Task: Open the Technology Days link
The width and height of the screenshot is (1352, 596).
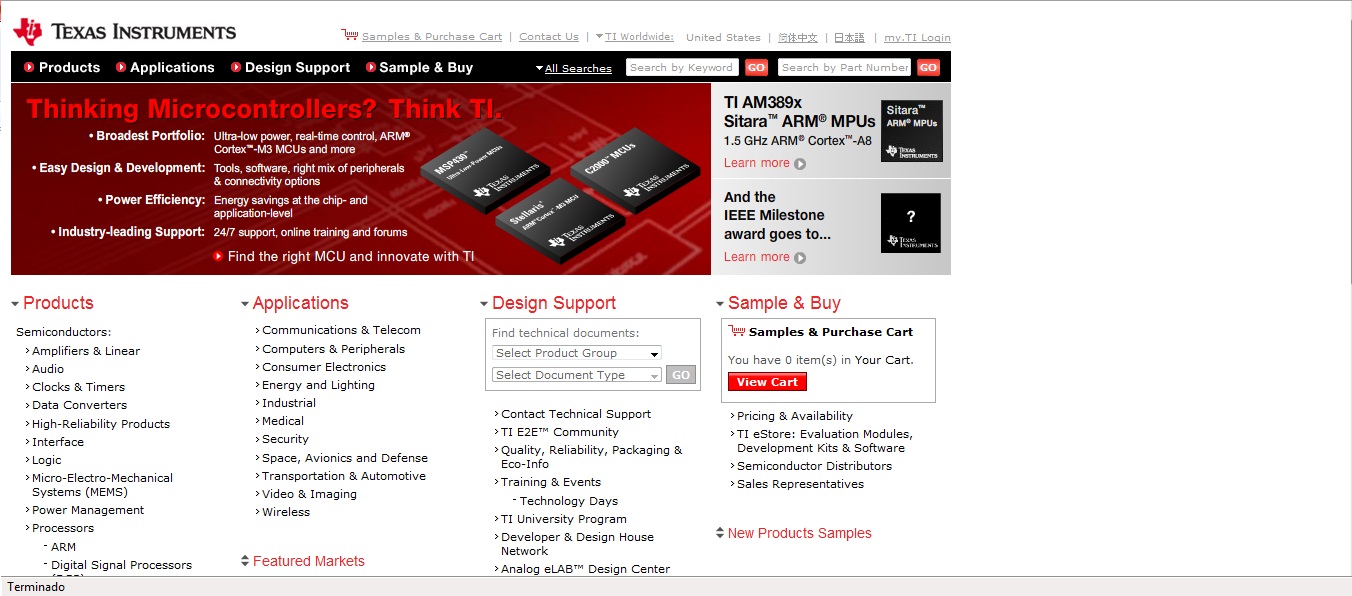Action: (x=569, y=501)
